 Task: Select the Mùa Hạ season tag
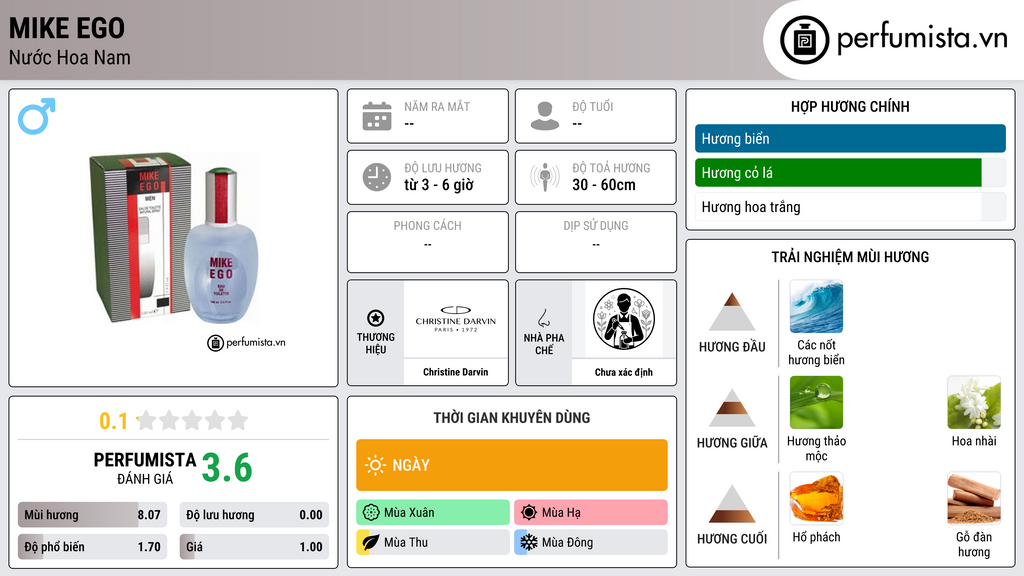tap(591, 512)
